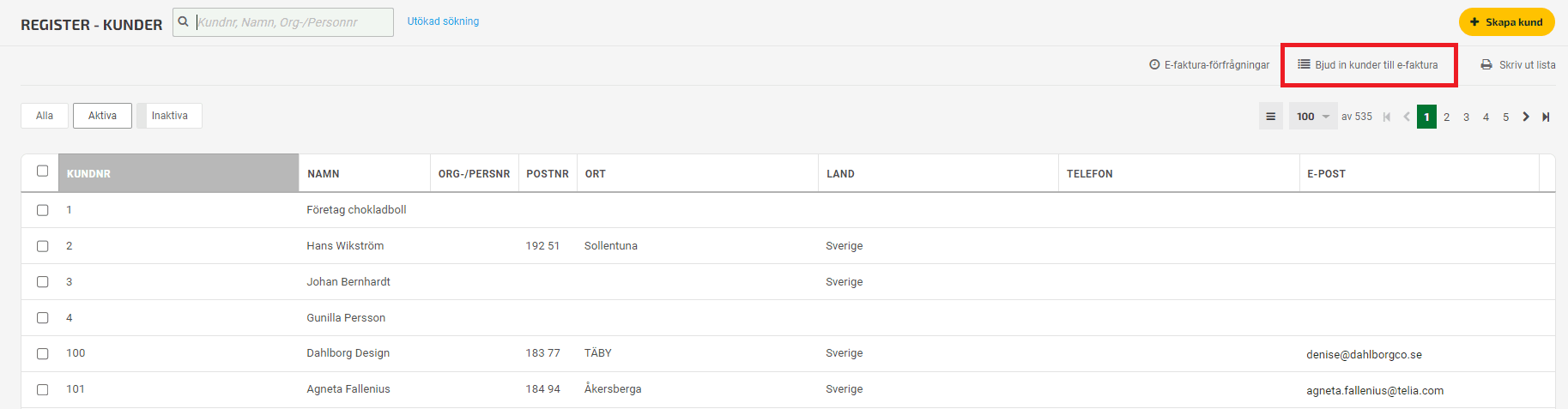Open the 100 rows-per-page dropdown

pos(1313,117)
